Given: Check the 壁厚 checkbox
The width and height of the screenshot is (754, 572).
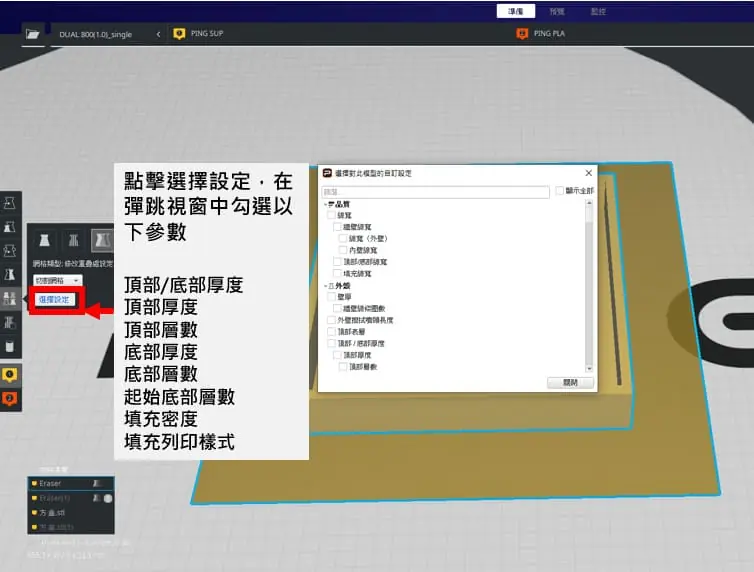Looking at the screenshot, I should pyautogui.click(x=331, y=297).
